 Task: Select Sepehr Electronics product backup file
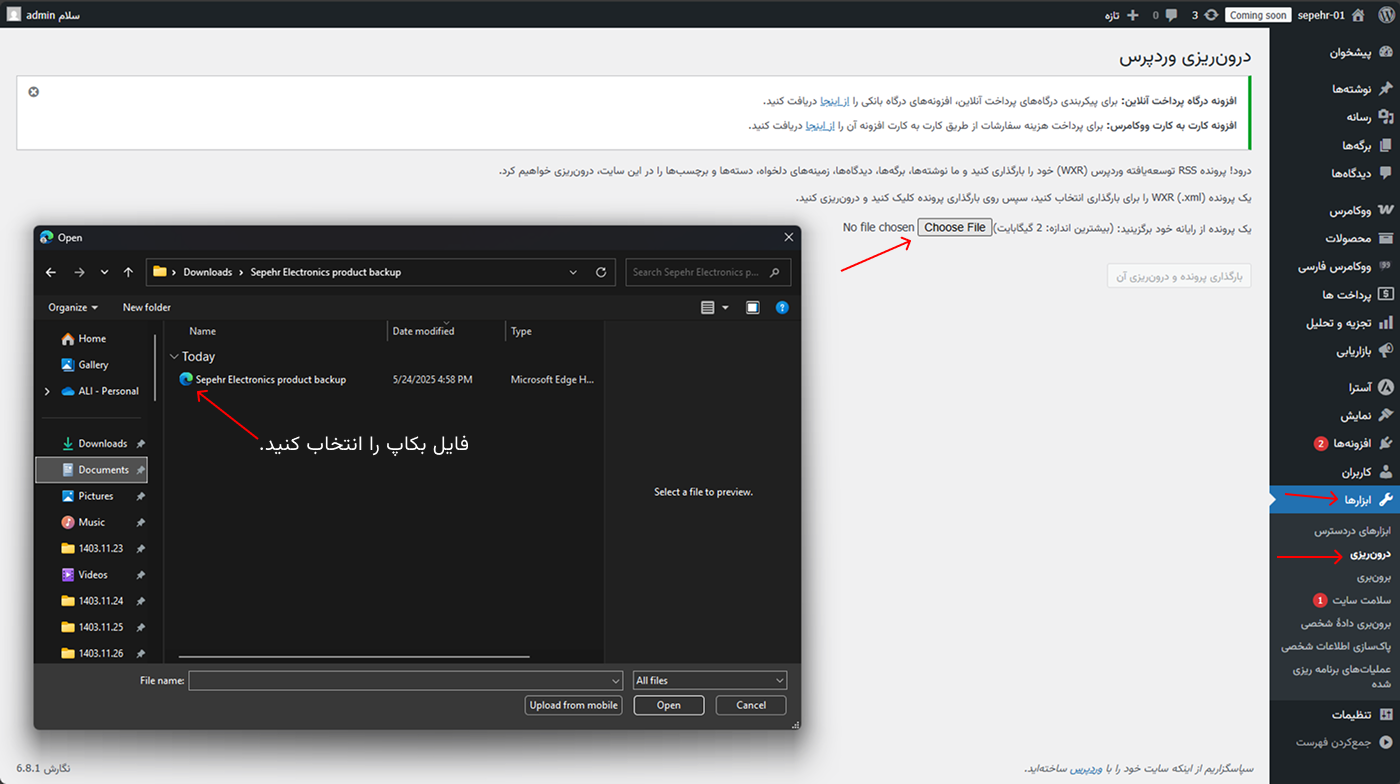click(x=270, y=380)
